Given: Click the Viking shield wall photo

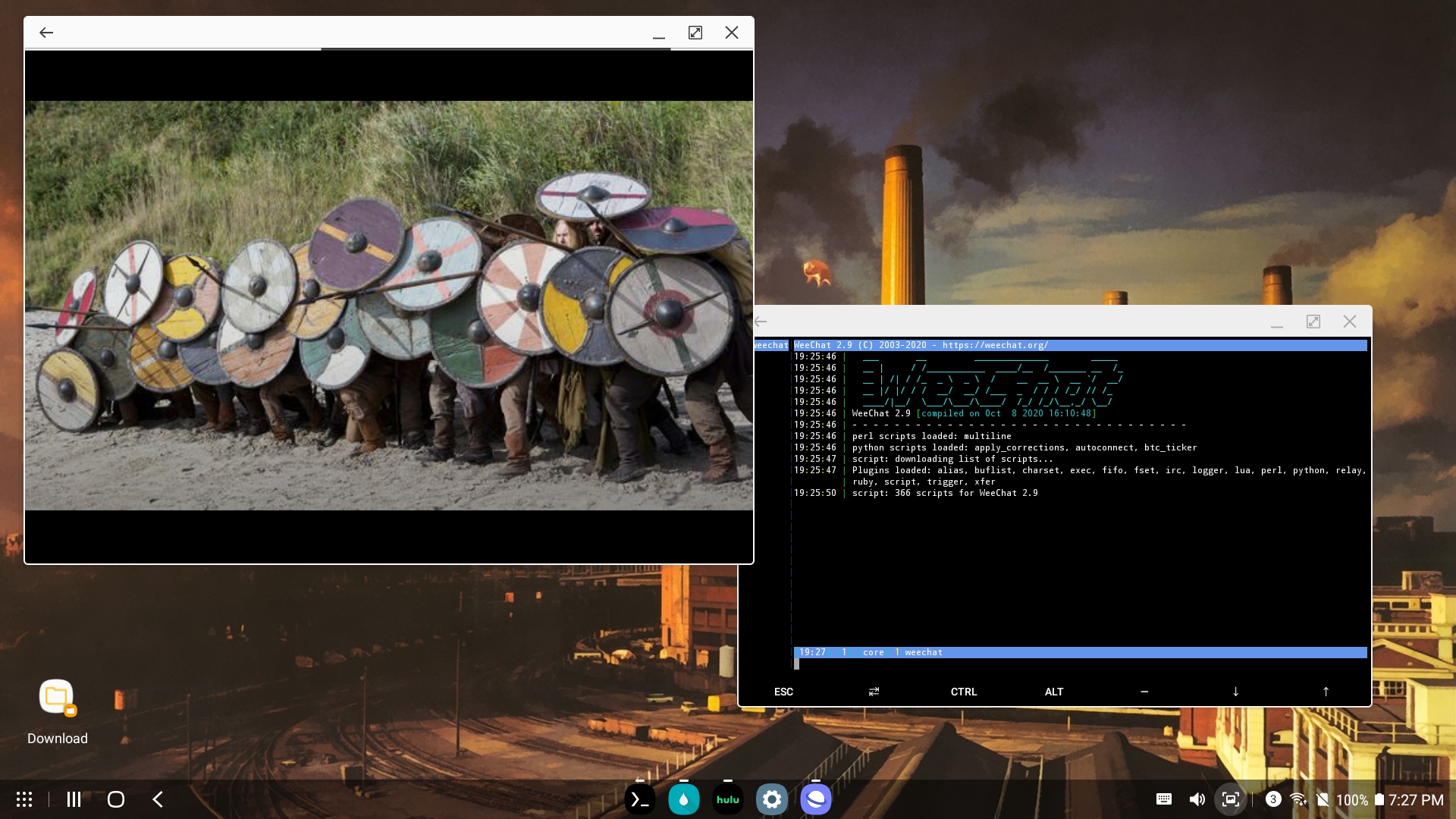Looking at the screenshot, I should (389, 306).
